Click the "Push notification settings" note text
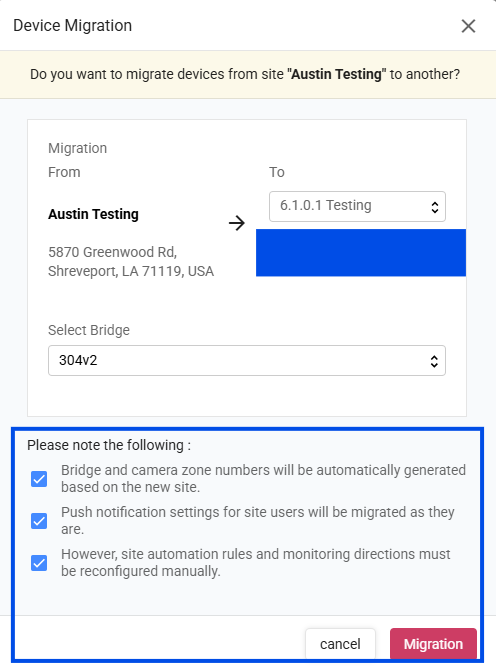This screenshot has width=496, height=670. coord(258,520)
